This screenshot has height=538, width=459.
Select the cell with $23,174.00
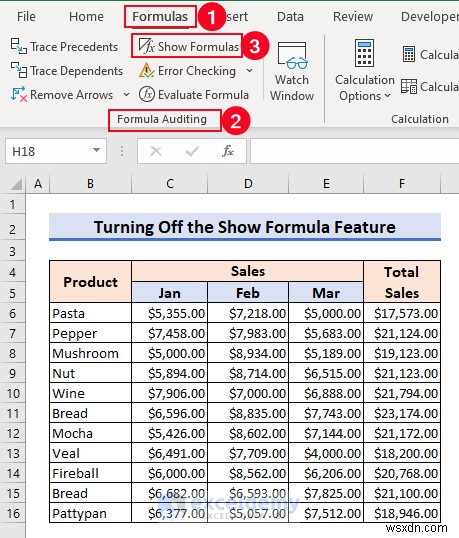pyautogui.click(x=402, y=413)
